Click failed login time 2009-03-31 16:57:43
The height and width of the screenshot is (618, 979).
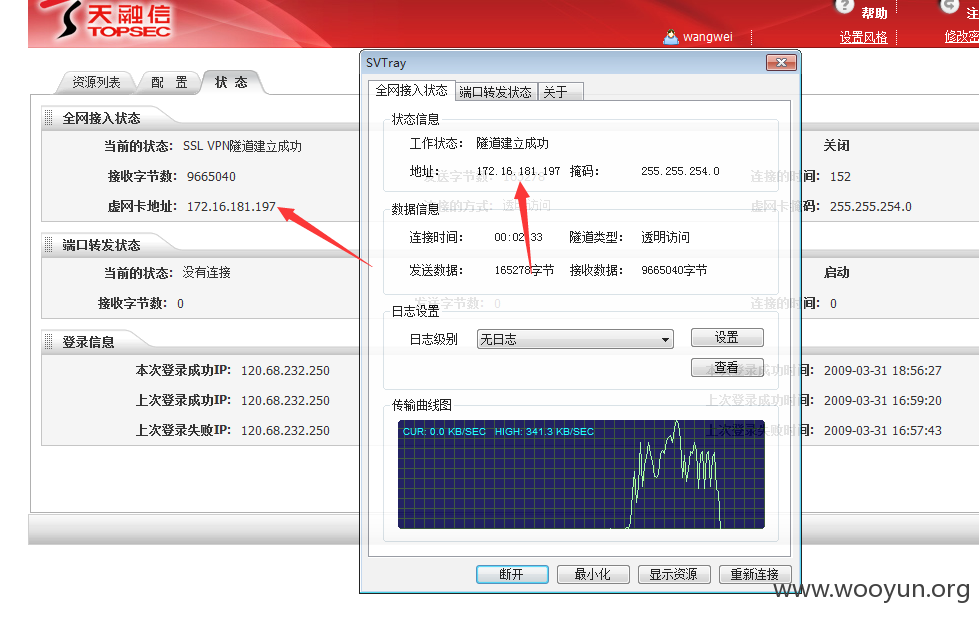(x=883, y=431)
